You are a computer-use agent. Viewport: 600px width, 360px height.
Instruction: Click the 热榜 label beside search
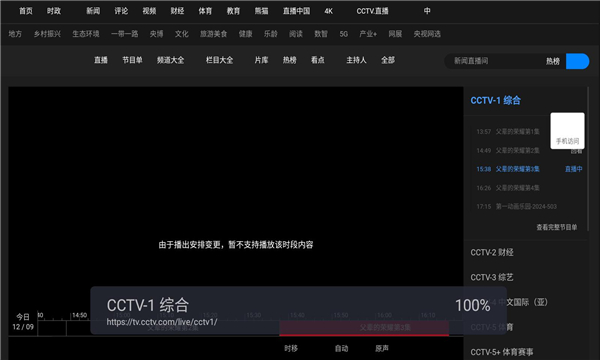click(553, 61)
